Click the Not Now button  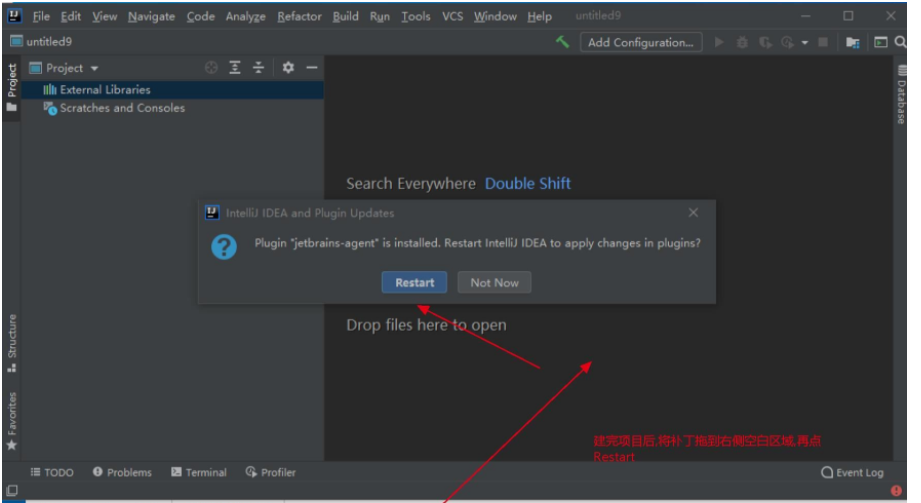point(494,282)
